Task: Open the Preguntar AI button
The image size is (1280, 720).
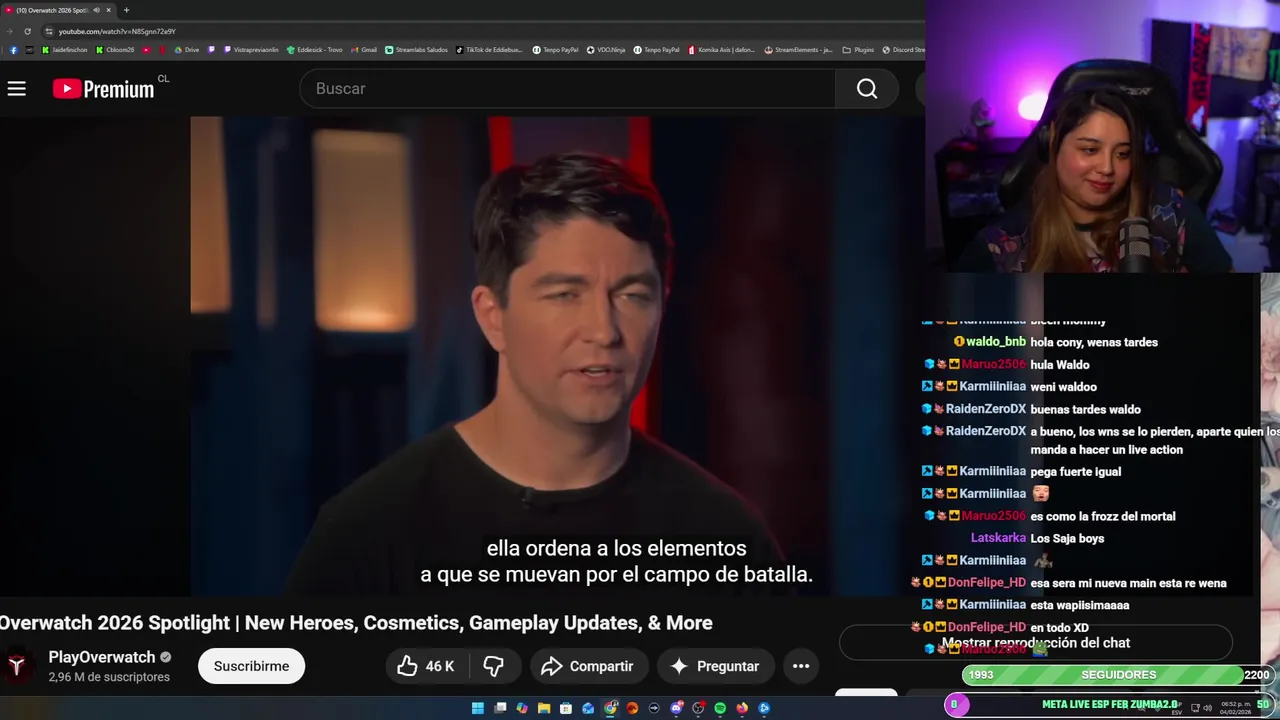Action: (x=715, y=666)
